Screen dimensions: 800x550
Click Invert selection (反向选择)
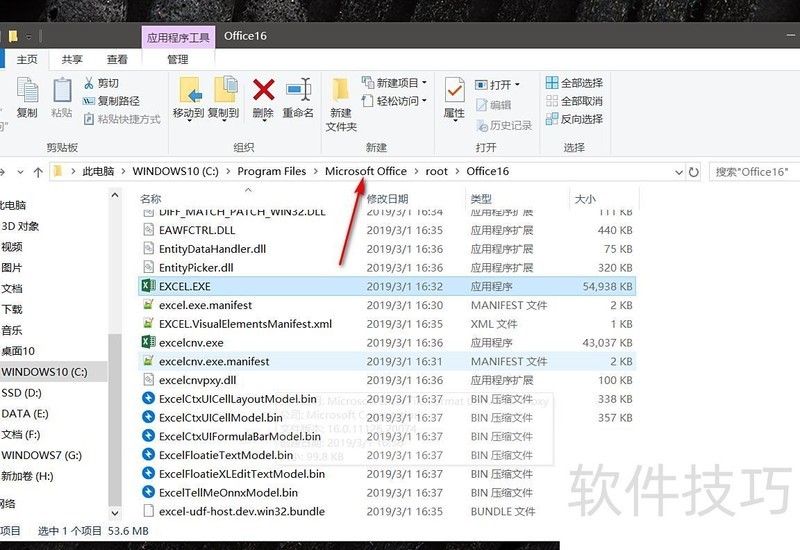point(574,119)
